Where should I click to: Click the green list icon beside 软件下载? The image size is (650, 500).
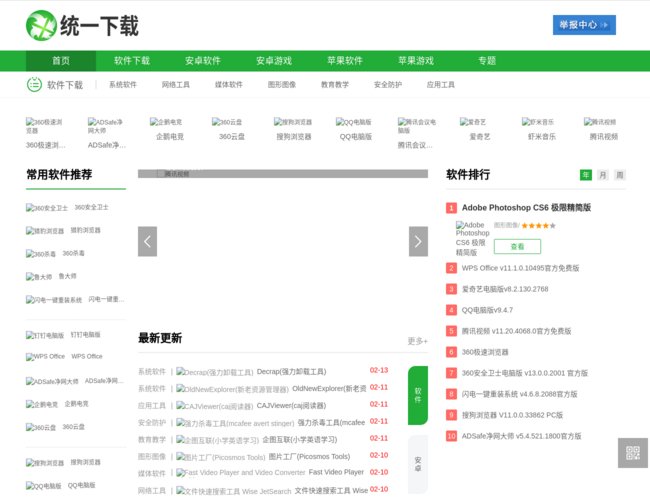[x=34, y=85]
